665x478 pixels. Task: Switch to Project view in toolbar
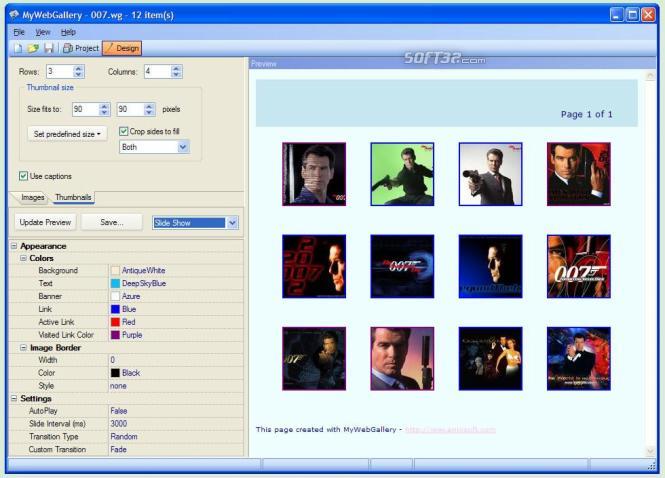(81, 48)
